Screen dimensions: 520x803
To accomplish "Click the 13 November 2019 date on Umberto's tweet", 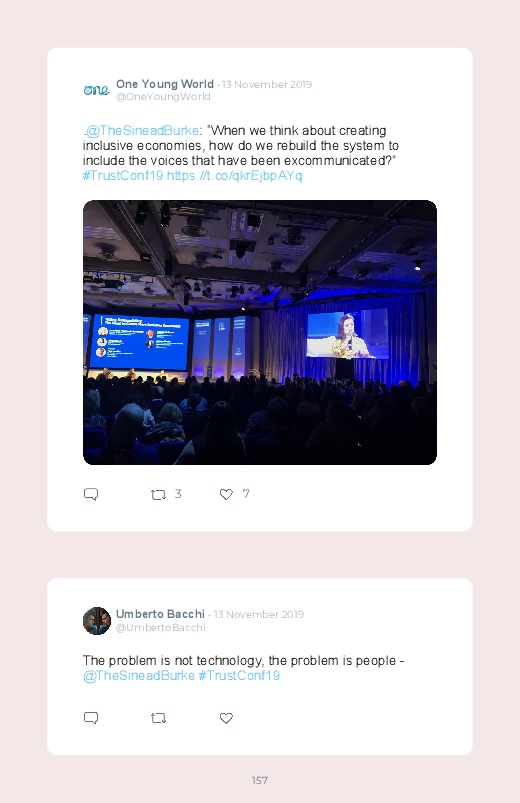I will tap(259, 615).
